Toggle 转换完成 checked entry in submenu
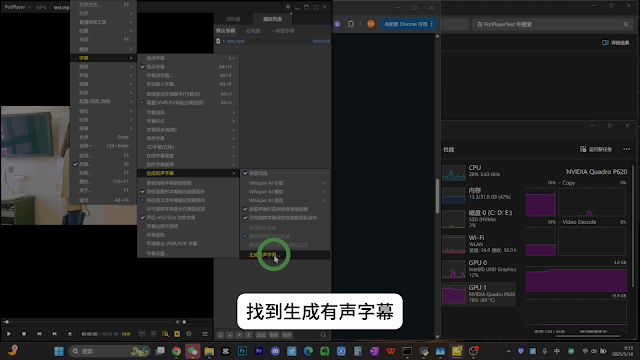Image resolution: width=640 pixels, height=360 pixels. [285, 173]
